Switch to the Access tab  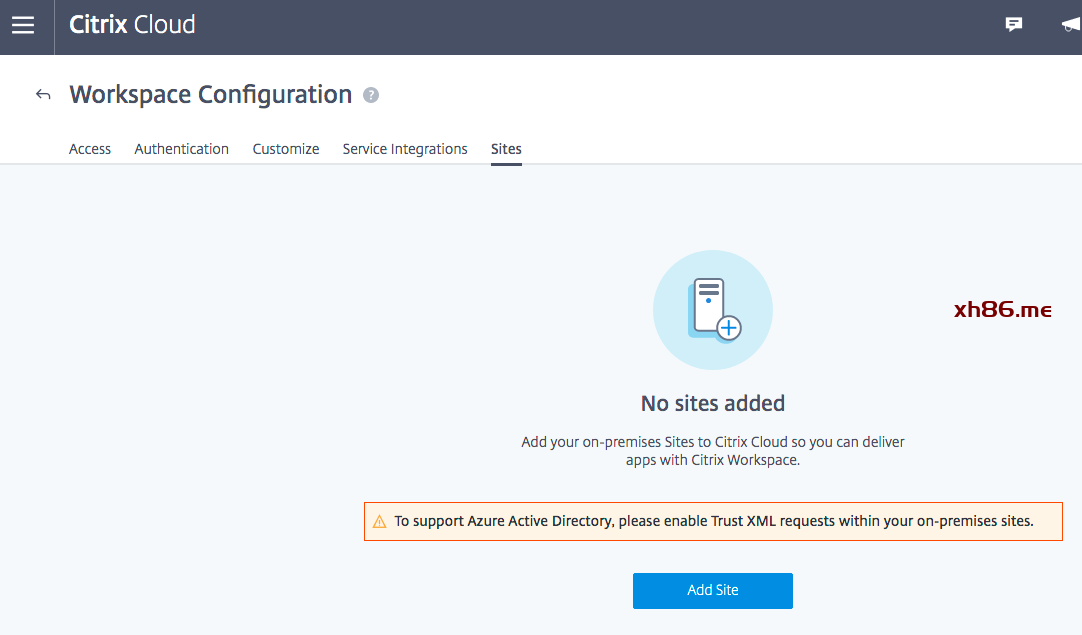(90, 149)
